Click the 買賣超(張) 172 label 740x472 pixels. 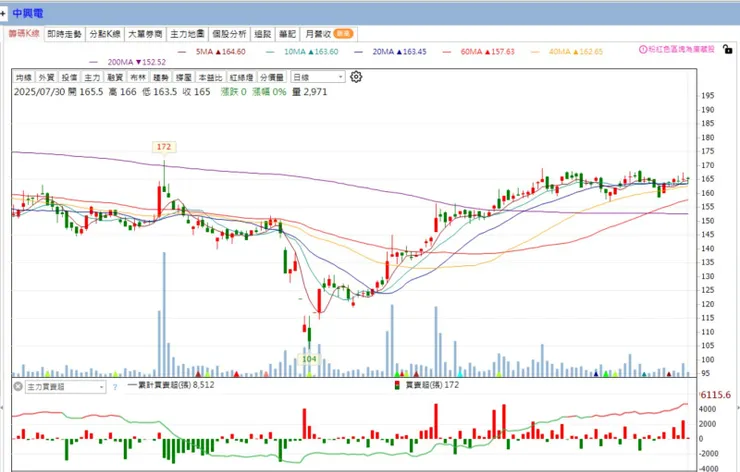pyautogui.click(x=432, y=385)
